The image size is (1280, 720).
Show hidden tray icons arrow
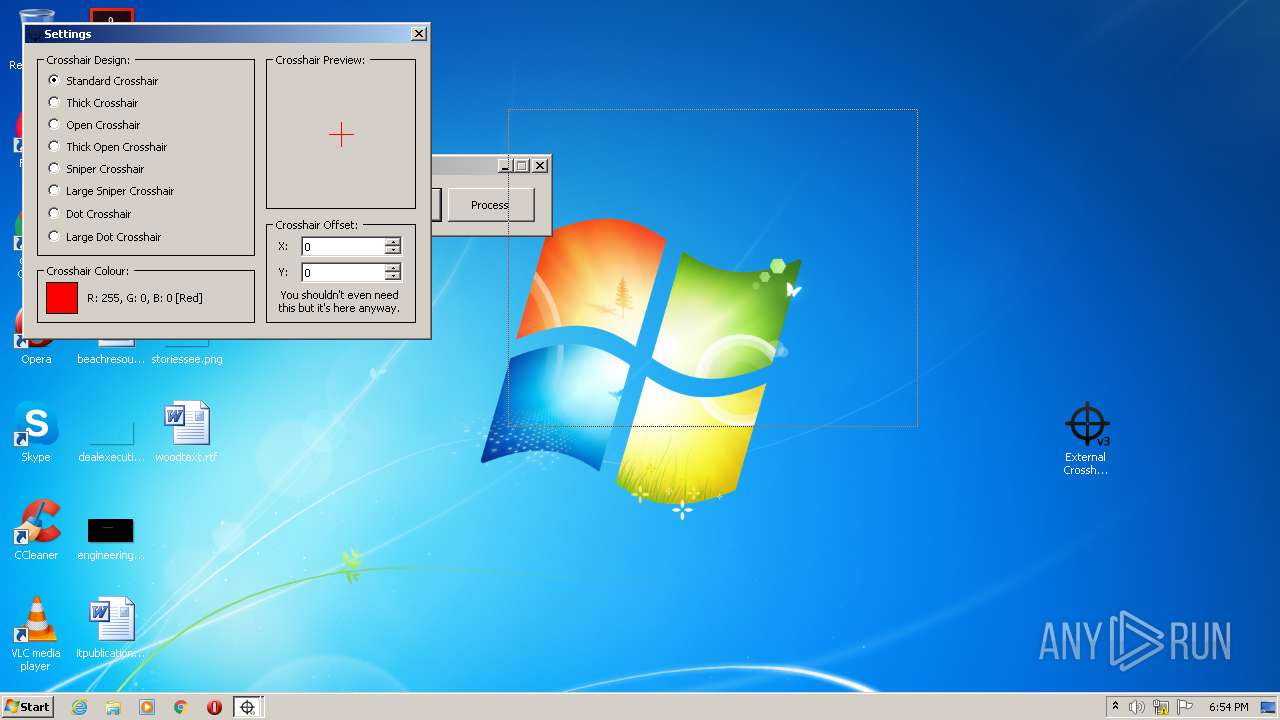[x=1115, y=707]
